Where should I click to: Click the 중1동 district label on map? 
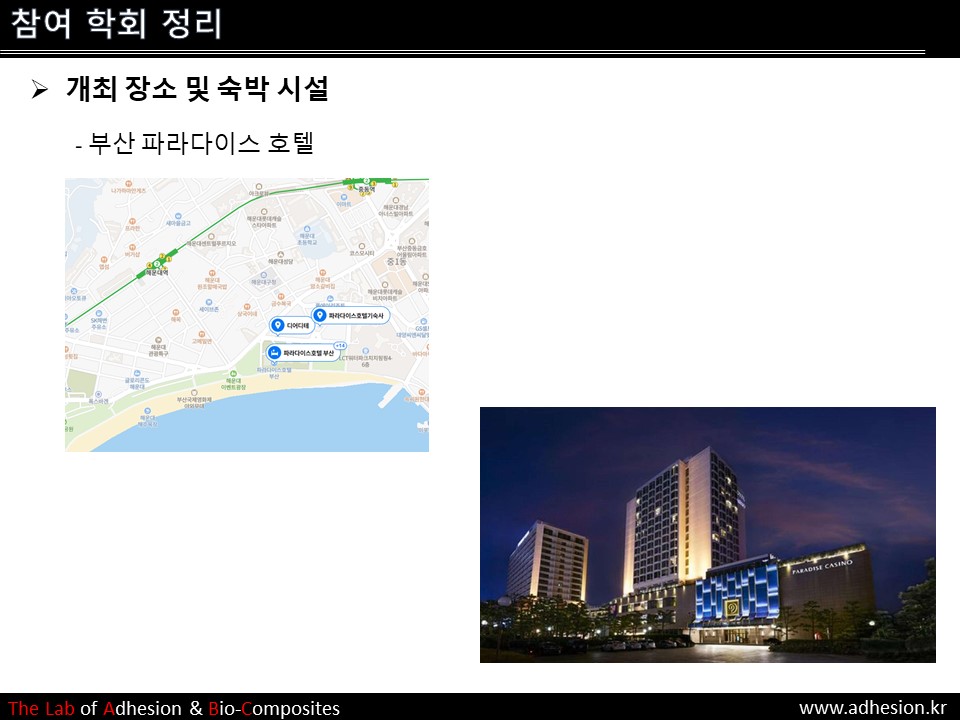(396, 261)
